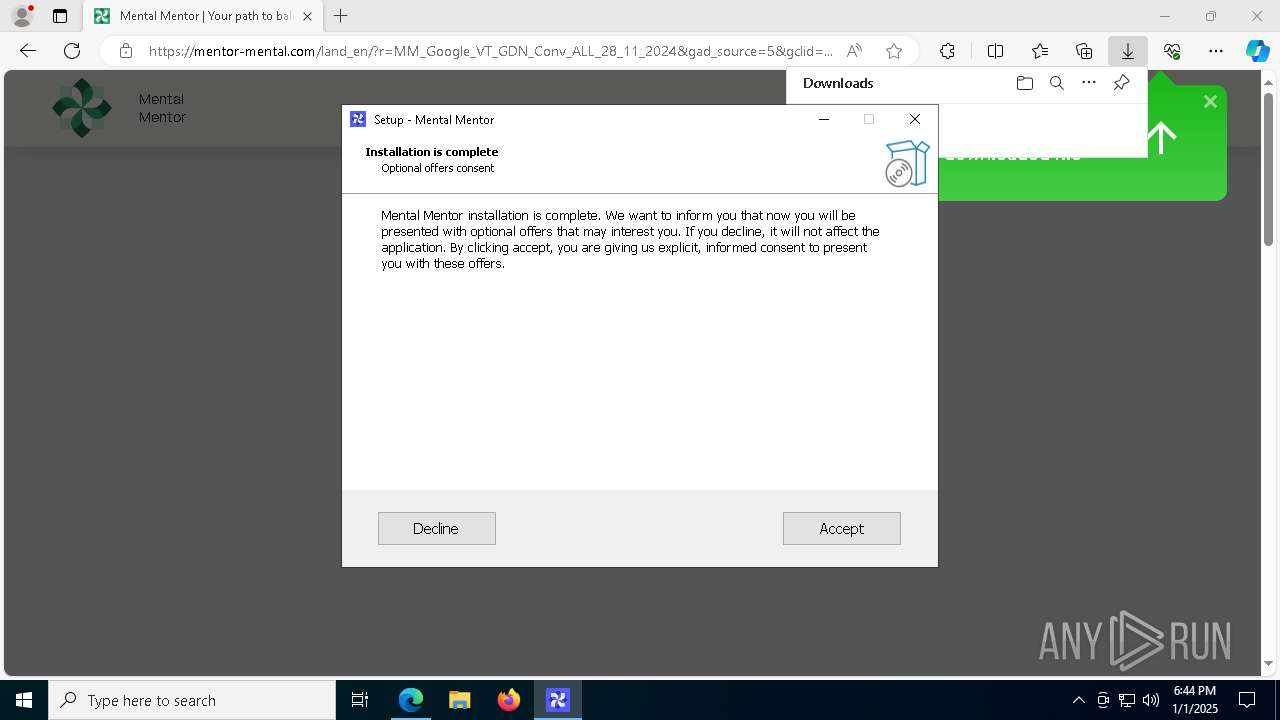Image resolution: width=1280 pixels, height=720 pixels.
Task: Refresh the current page
Action: coord(72,51)
